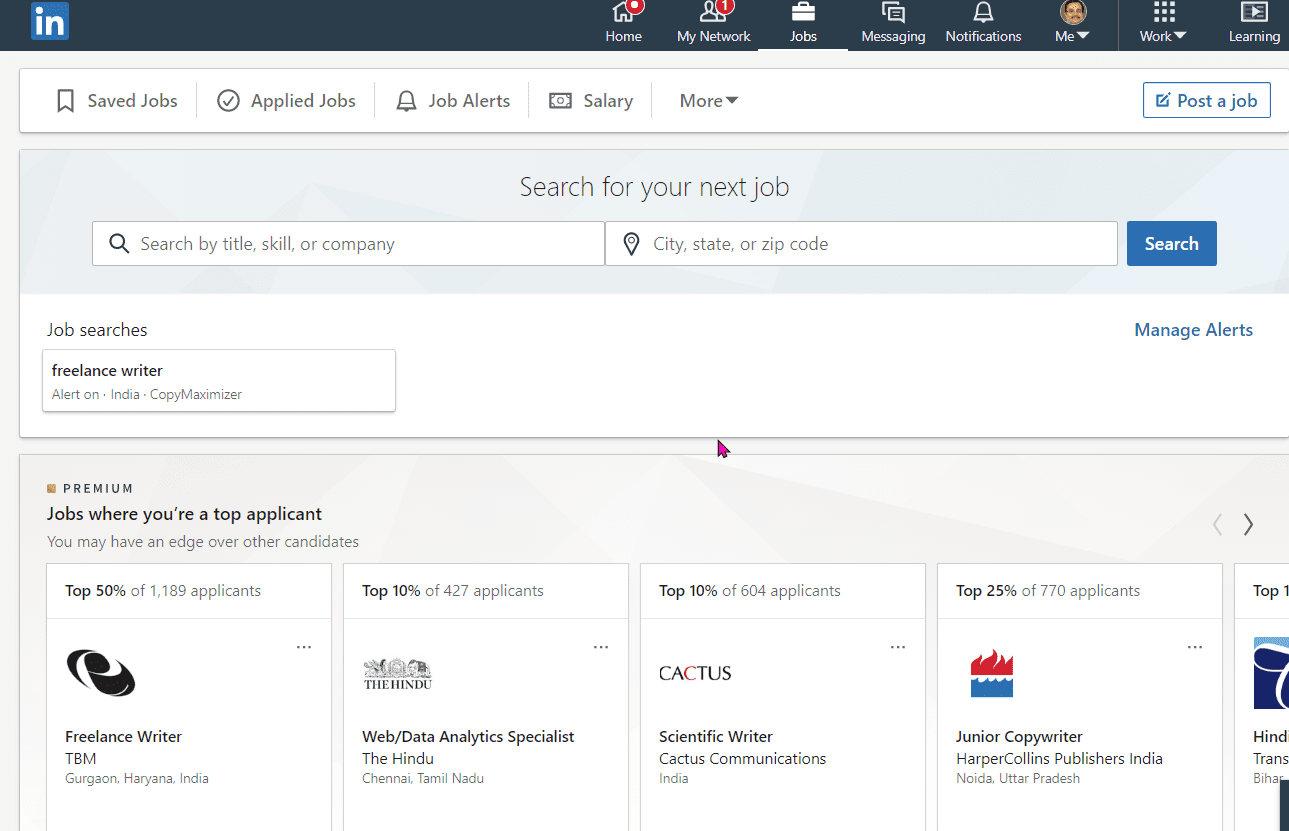
Task: Click the LinkedIn logo icon
Action: [x=49, y=21]
